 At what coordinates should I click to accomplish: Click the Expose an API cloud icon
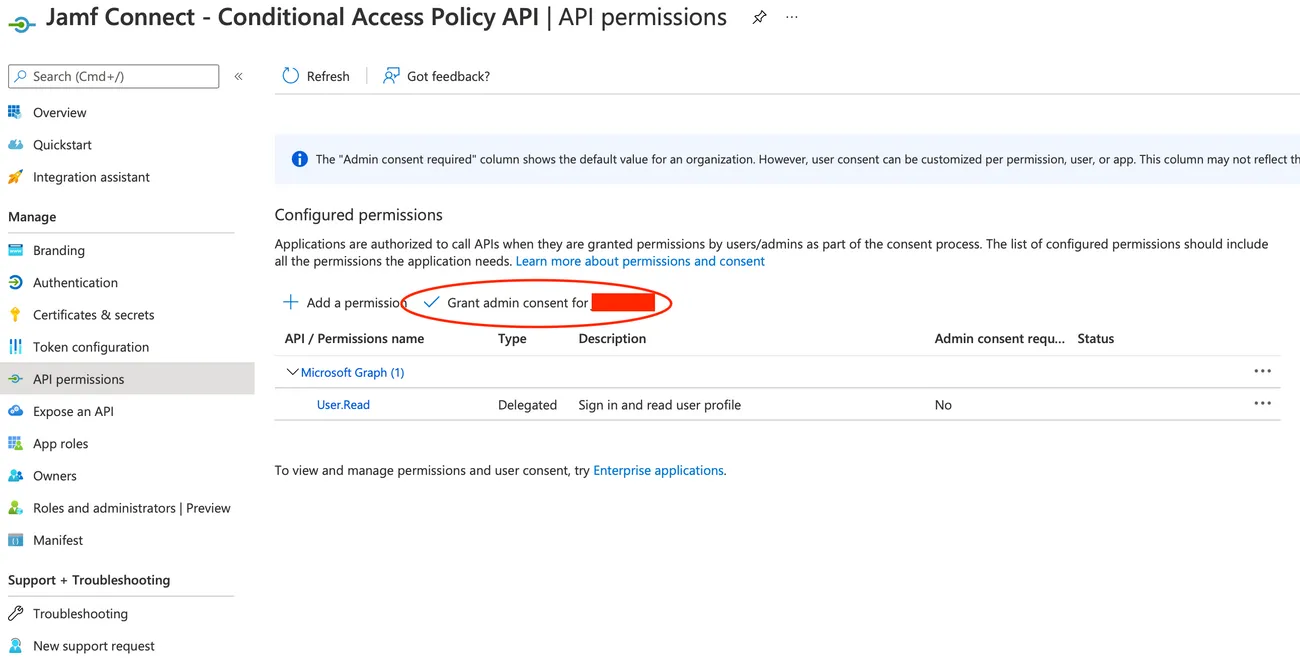pos(15,411)
